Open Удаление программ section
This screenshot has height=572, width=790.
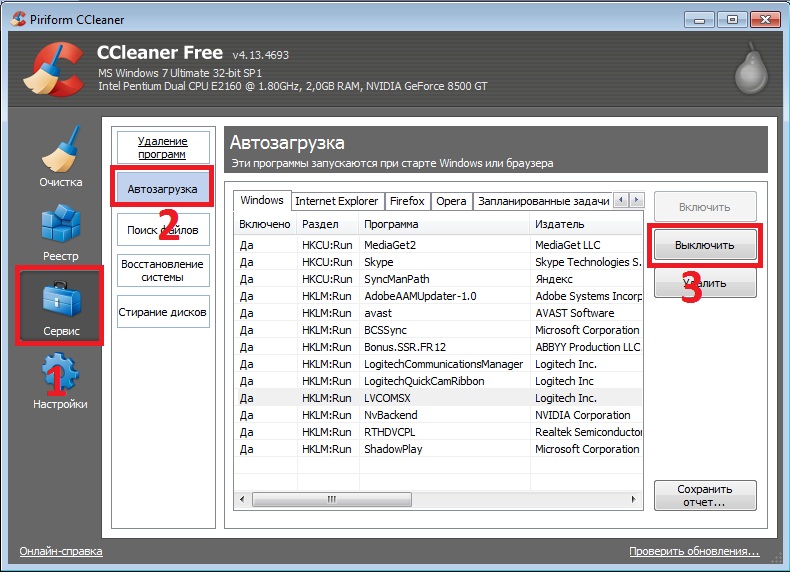(163, 147)
